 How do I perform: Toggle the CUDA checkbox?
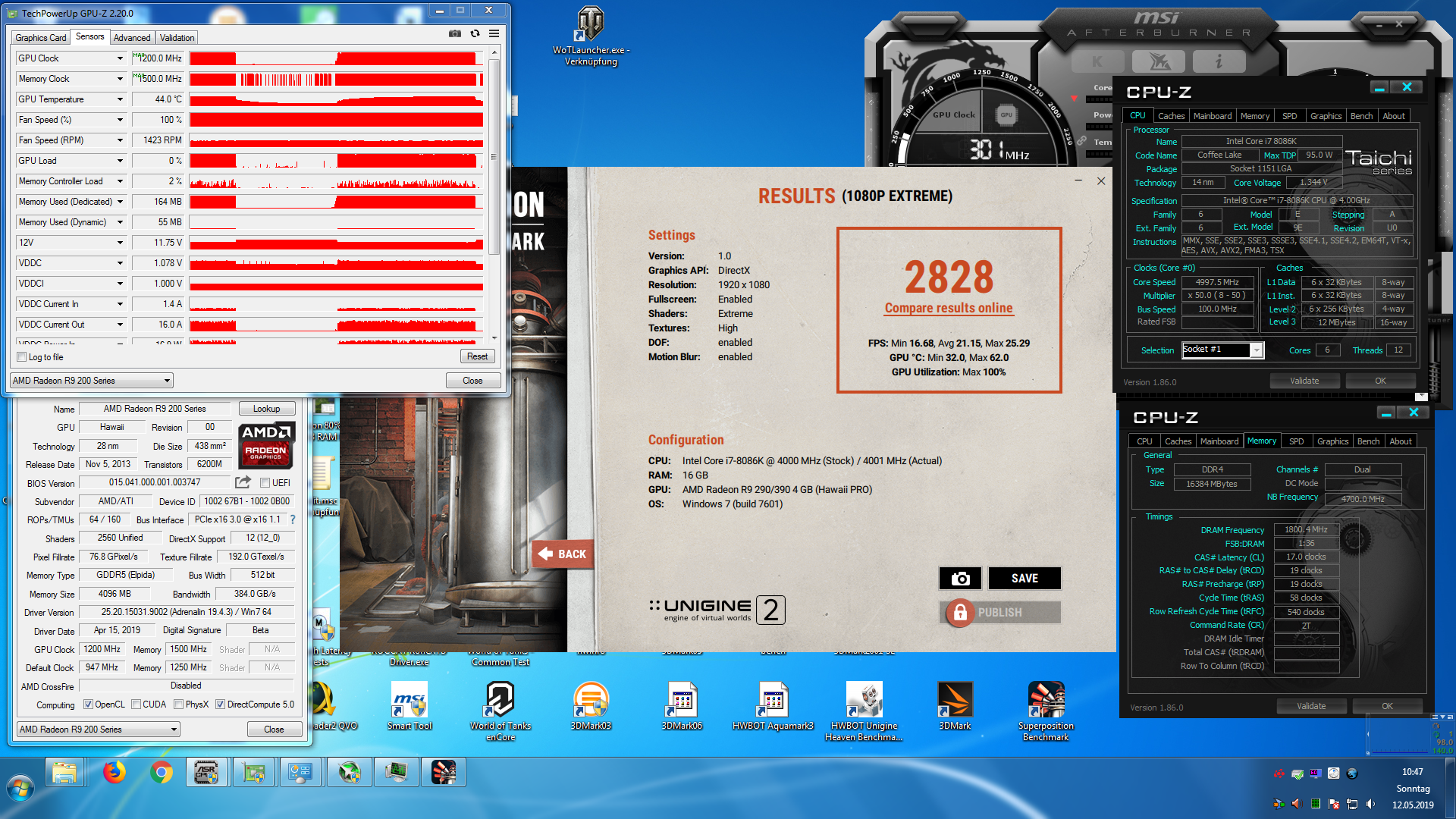click(136, 704)
